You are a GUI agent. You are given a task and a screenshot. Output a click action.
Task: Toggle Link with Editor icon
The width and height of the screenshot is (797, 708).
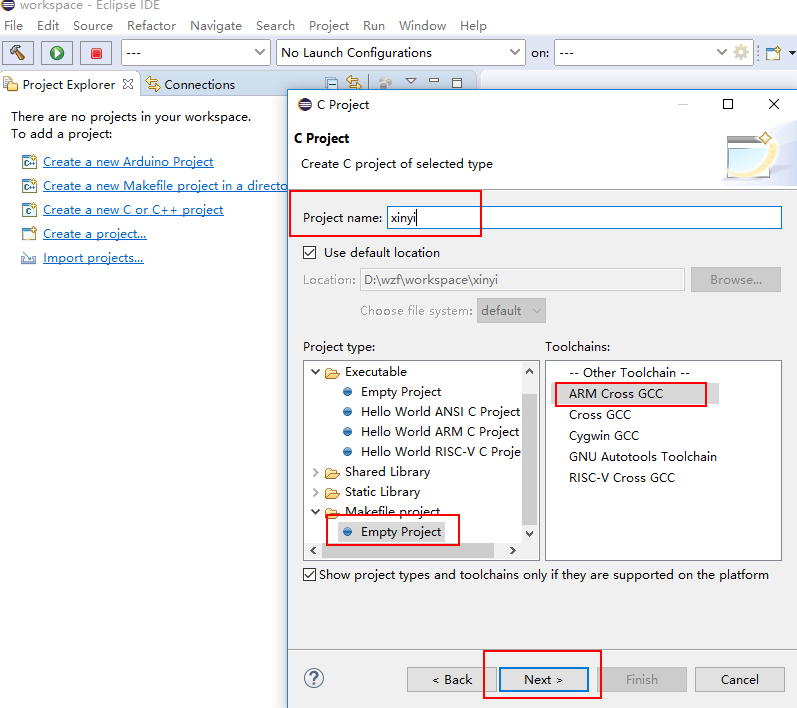point(354,82)
